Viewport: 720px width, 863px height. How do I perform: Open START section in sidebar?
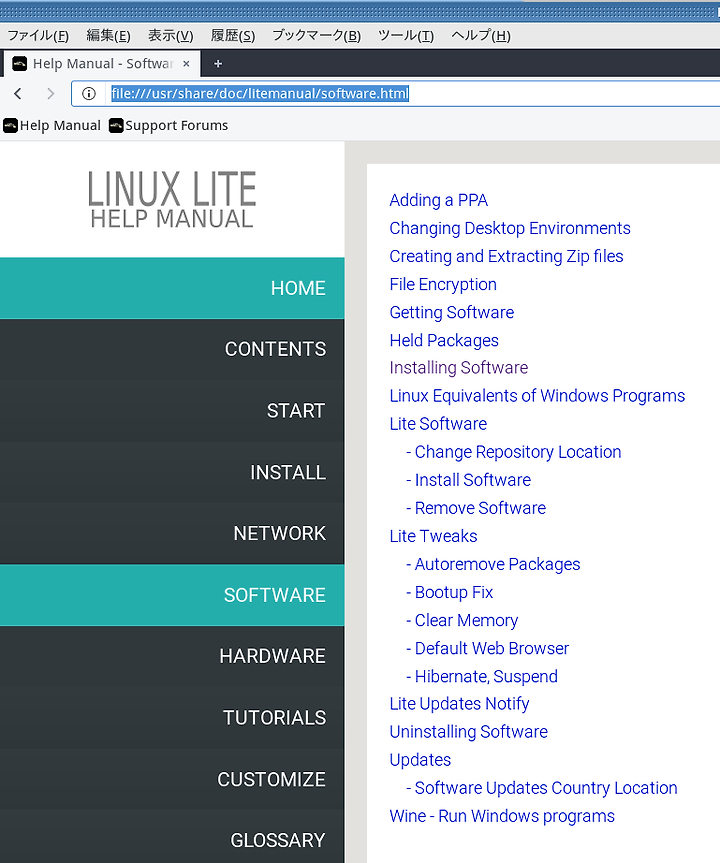coord(172,411)
